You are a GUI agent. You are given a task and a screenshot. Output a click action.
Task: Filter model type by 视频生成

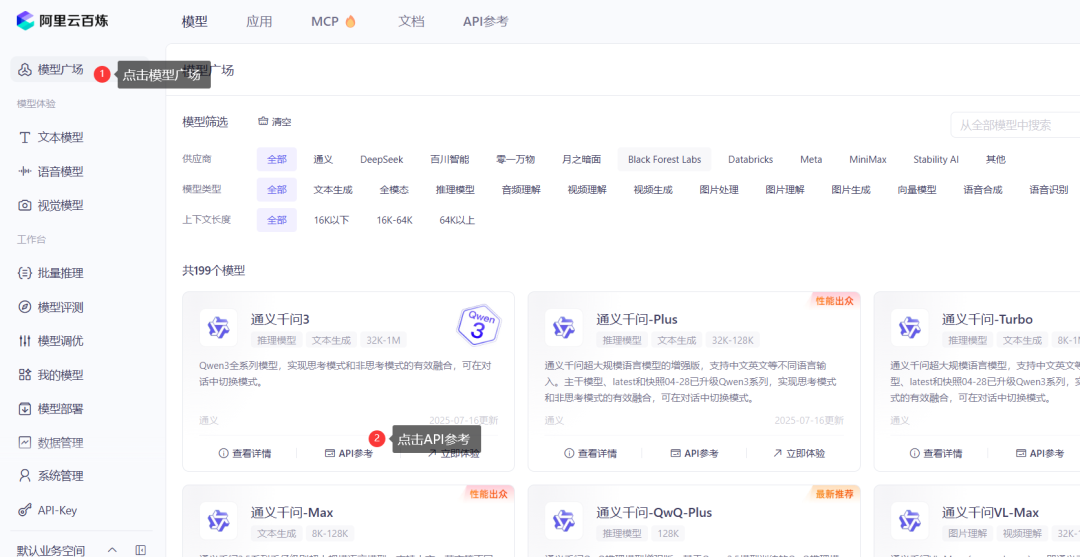click(653, 189)
